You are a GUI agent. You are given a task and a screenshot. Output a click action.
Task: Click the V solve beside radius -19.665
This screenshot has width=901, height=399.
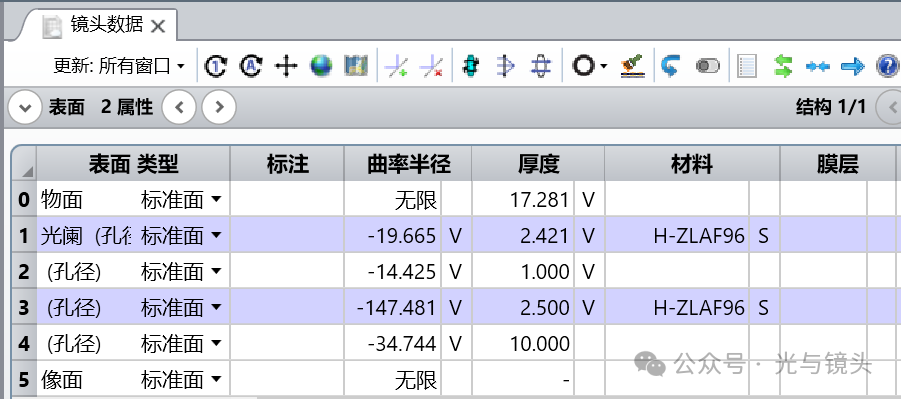455,236
